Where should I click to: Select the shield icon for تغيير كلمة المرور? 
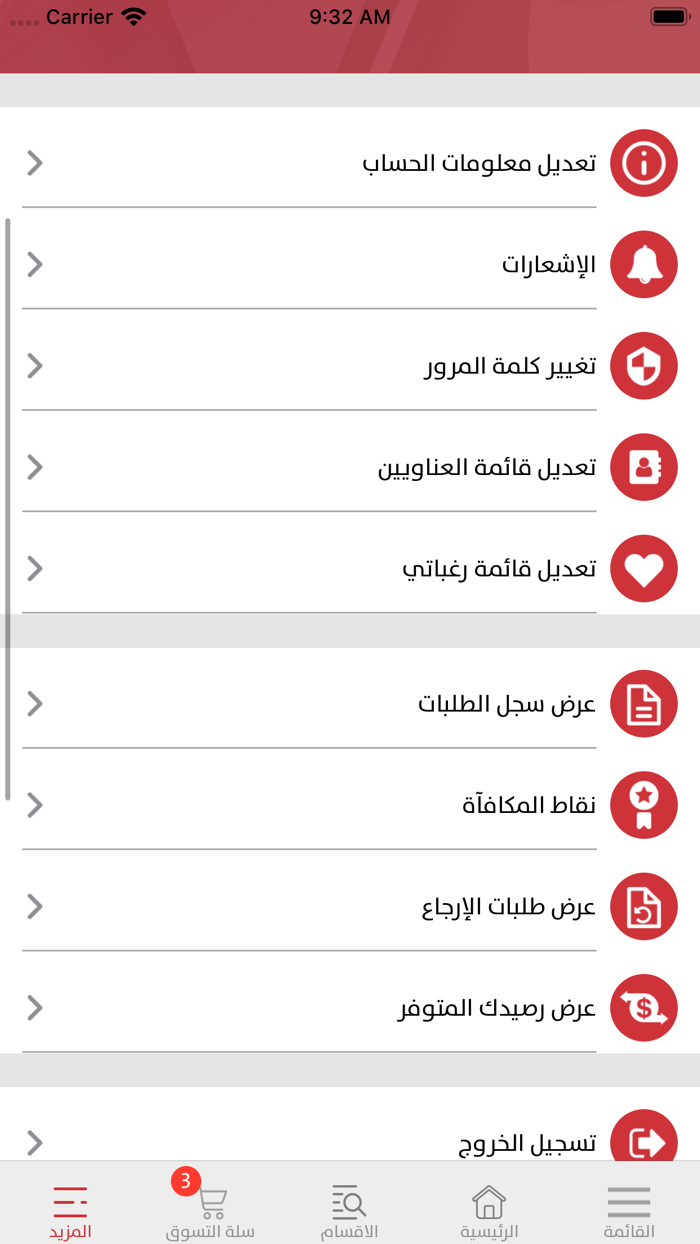tap(643, 366)
